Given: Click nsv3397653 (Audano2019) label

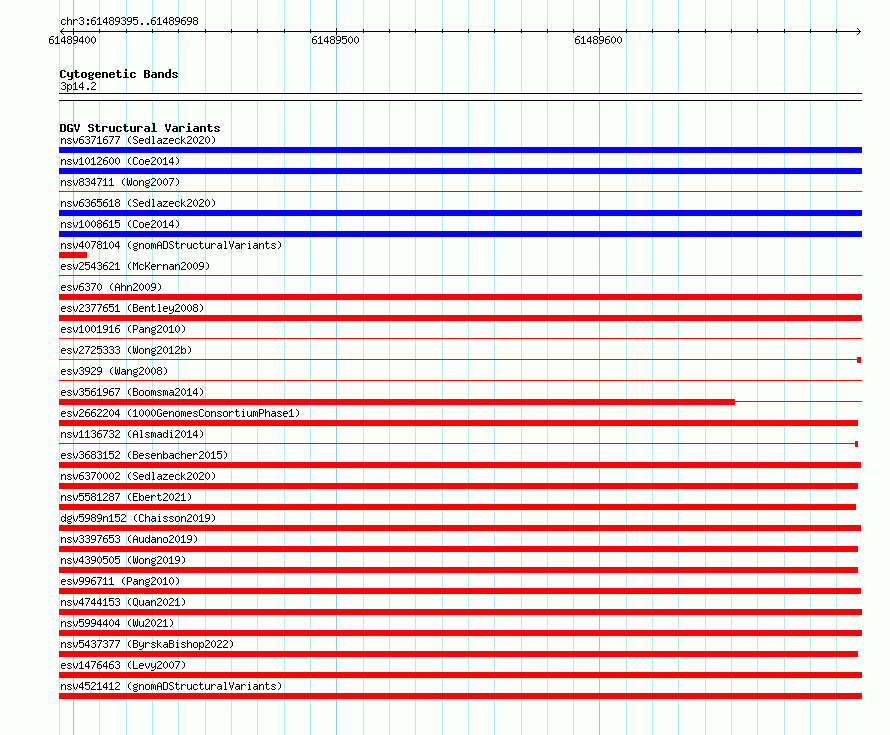Looking at the screenshot, I should click(x=129, y=539).
